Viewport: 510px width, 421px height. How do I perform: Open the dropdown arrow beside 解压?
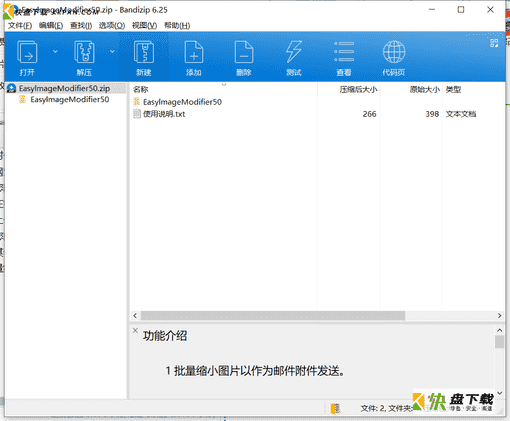112,51
